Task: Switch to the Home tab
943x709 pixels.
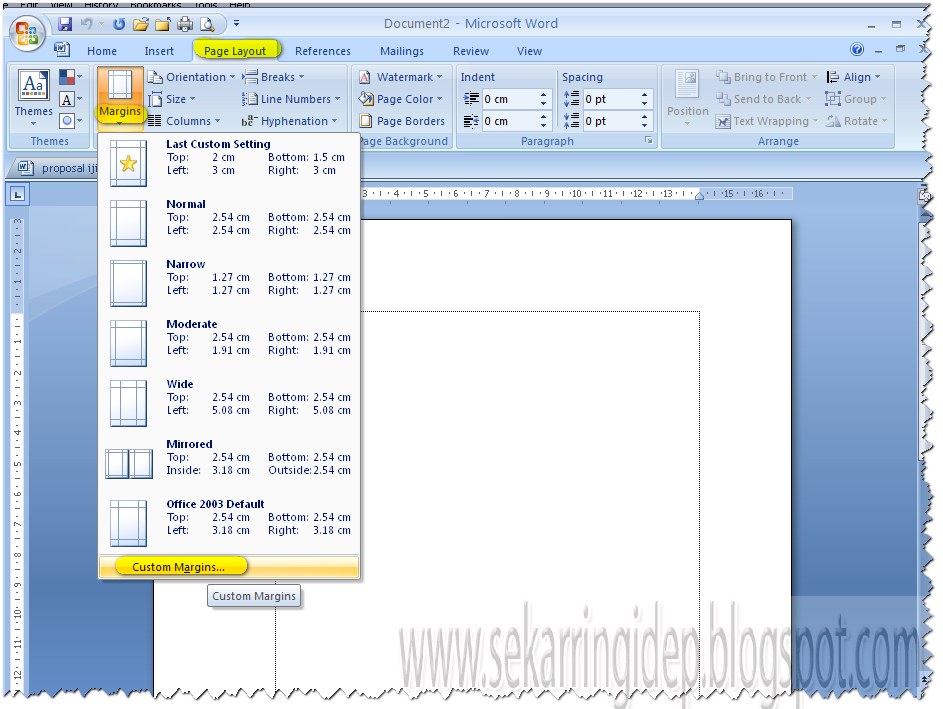Action: (102, 51)
